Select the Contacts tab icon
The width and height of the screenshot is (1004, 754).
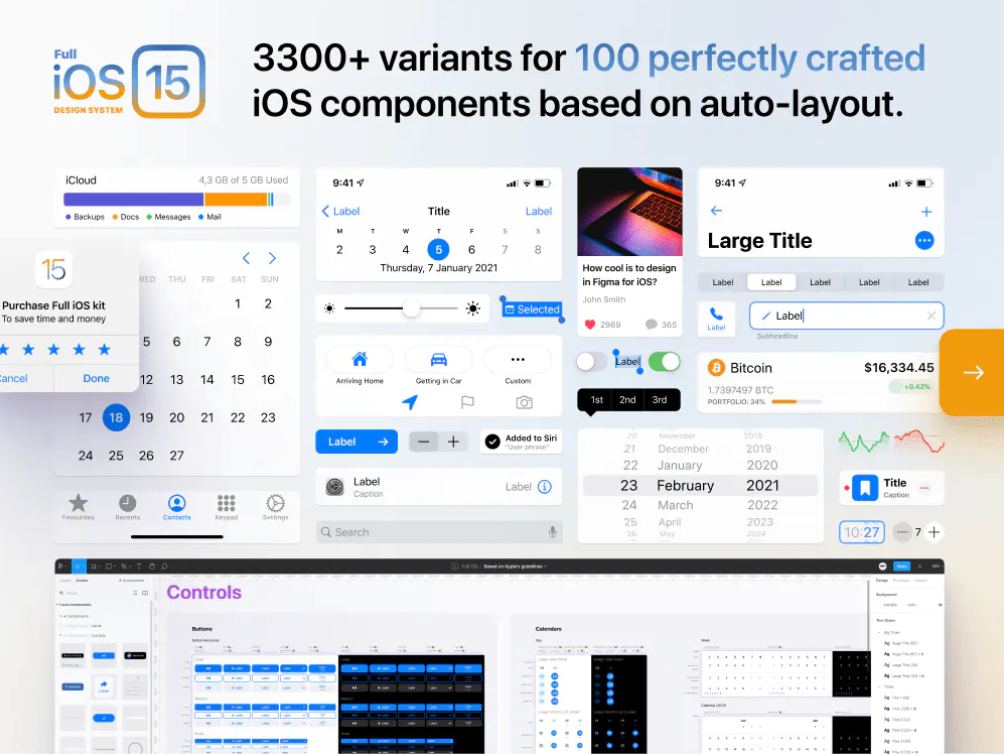tap(177, 503)
